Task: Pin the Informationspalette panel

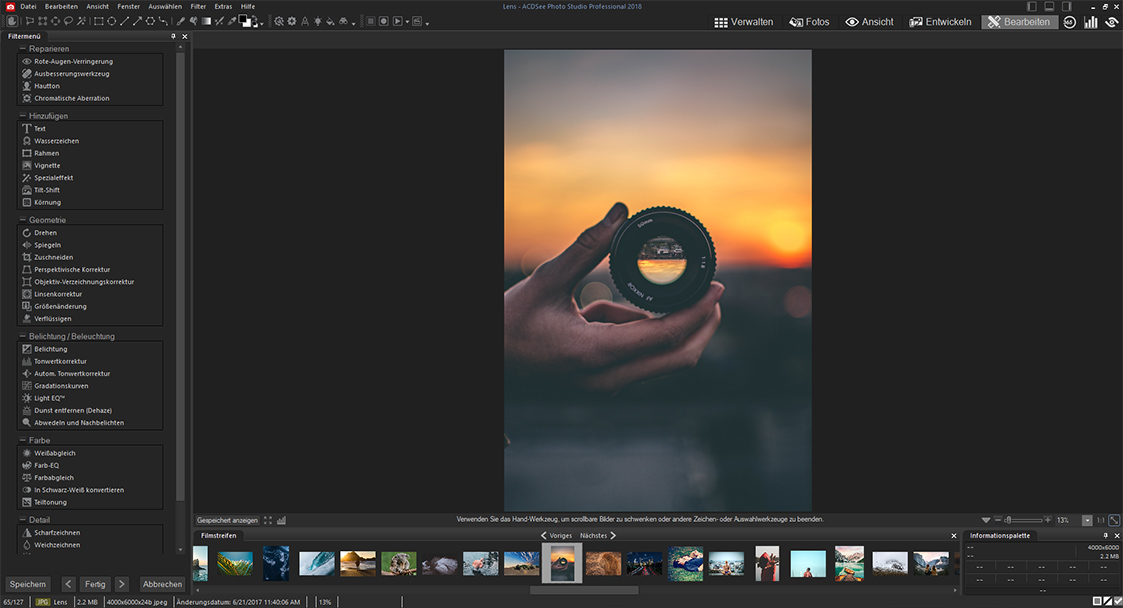Action: pyautogui.click(x=1106, y=535)
